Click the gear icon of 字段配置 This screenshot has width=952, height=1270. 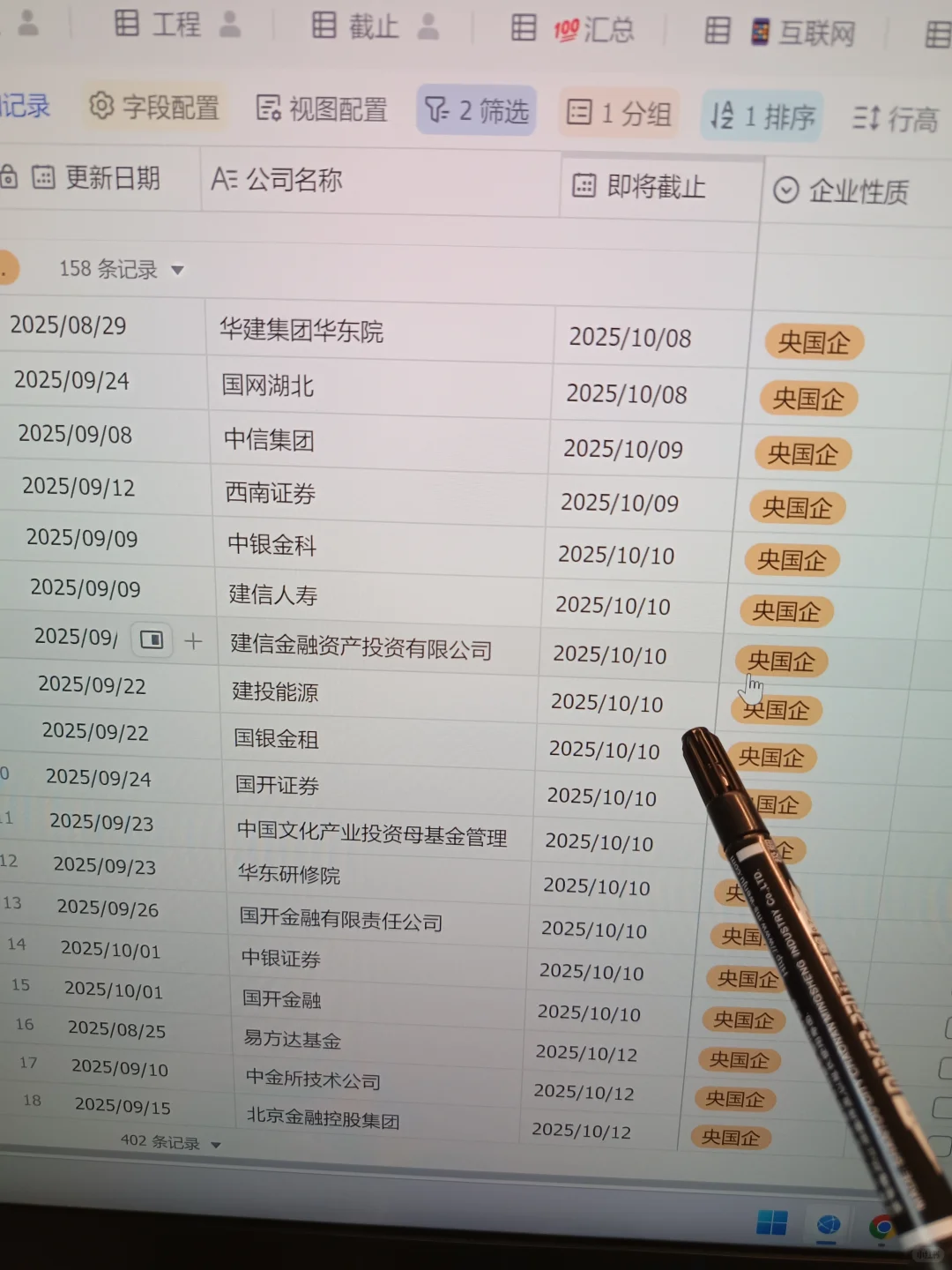point(102,106)
